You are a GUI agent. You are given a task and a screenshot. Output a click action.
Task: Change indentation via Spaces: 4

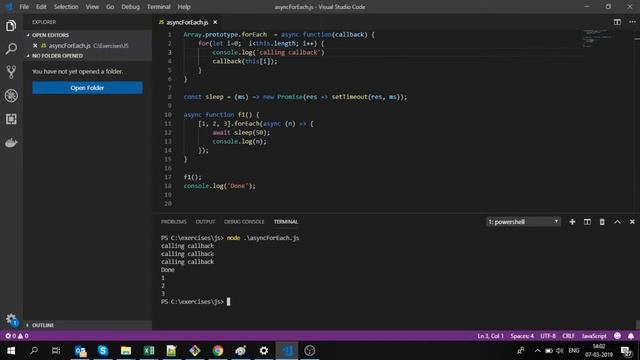pos(522,336)
